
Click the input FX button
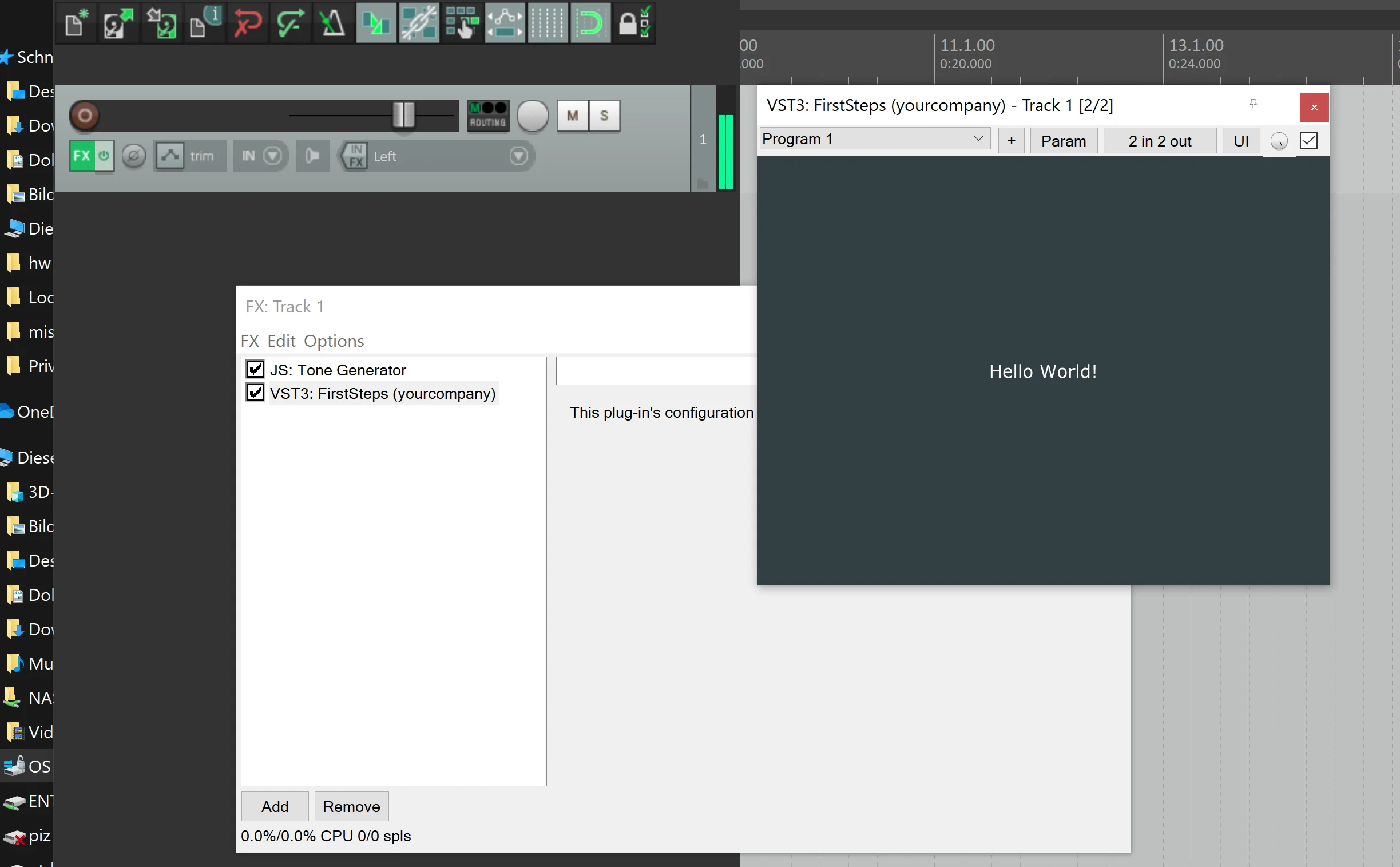coord(355,156)
